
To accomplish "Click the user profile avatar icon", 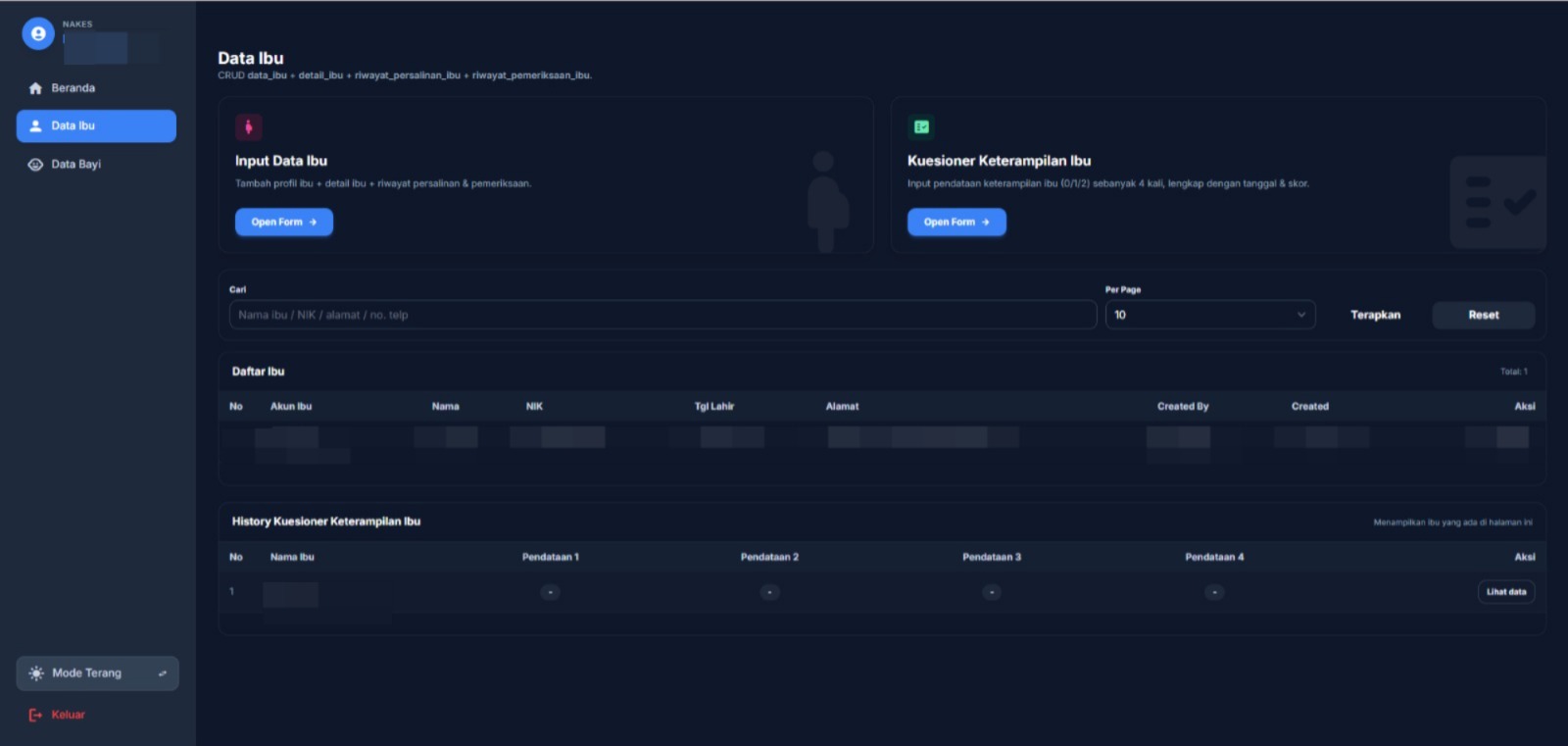I will (x=38, y=33).
